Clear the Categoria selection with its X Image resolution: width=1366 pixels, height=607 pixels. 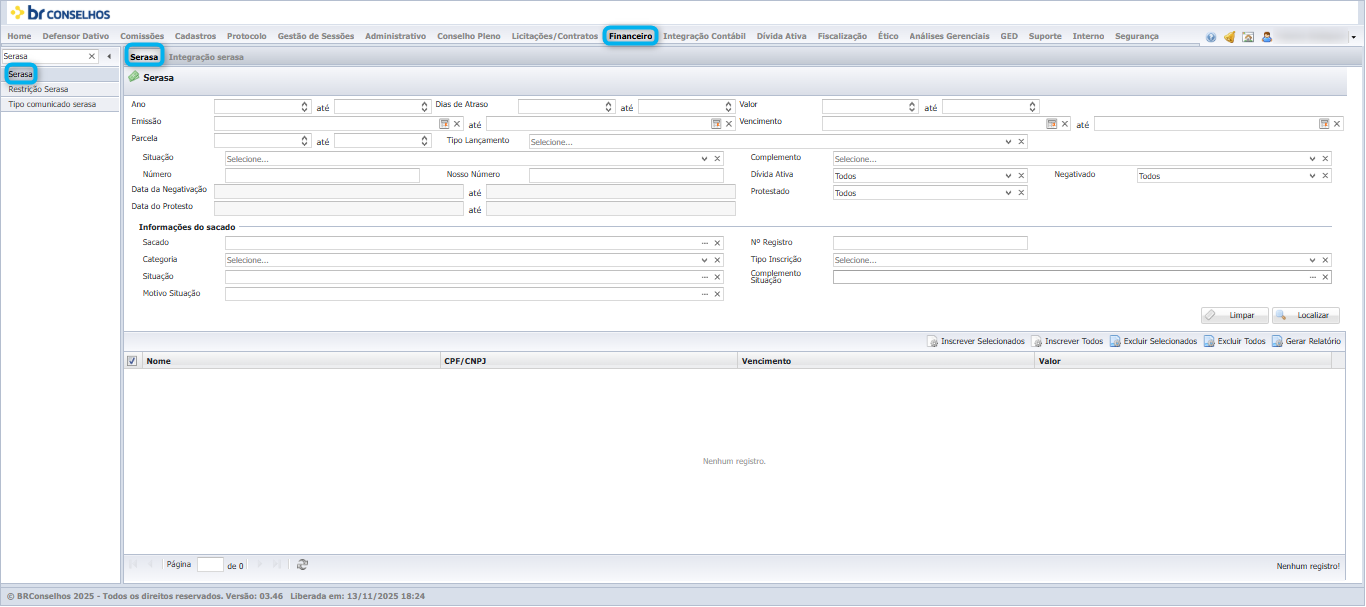coord(717,260)
